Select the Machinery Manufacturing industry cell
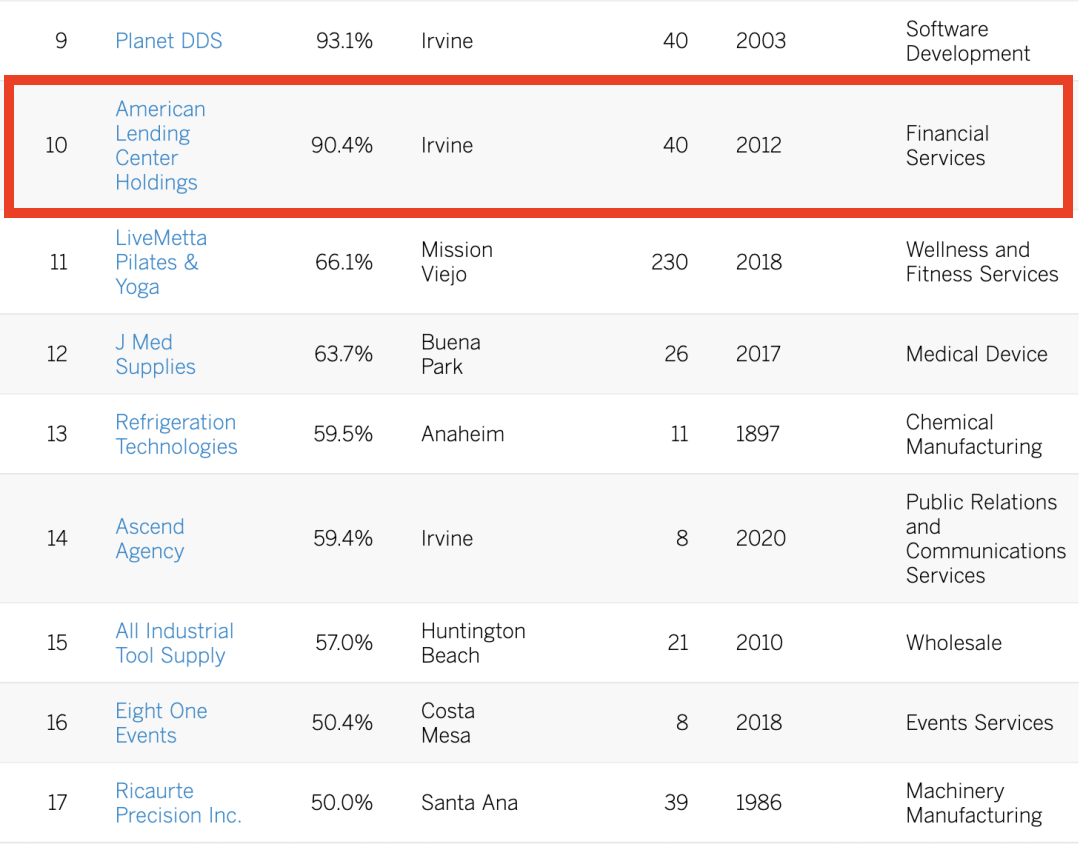Viewport: 1080px width, 844px height. tap(973, 803)
